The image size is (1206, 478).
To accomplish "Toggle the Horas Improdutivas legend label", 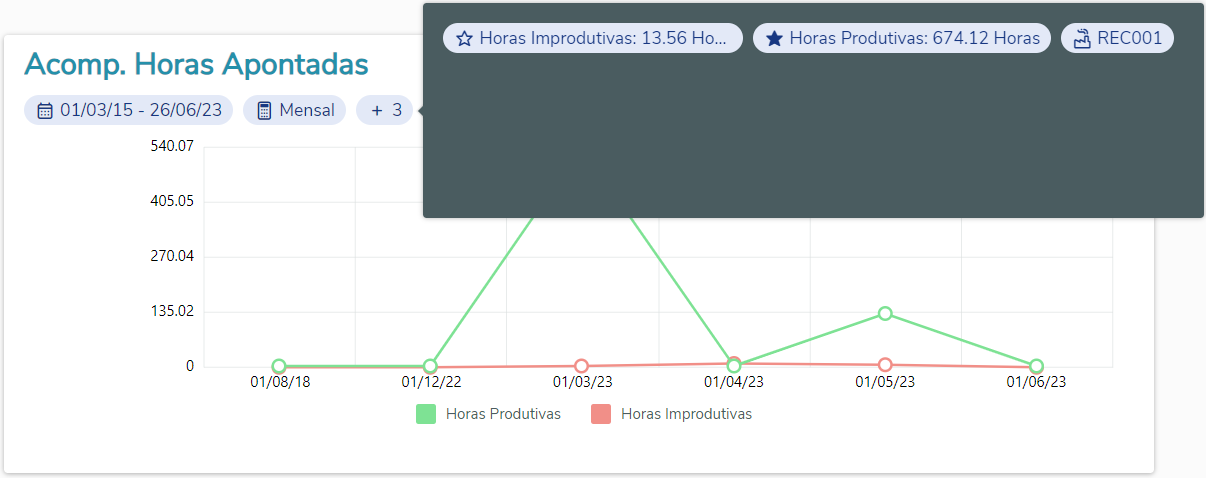I will pos(686,414).
